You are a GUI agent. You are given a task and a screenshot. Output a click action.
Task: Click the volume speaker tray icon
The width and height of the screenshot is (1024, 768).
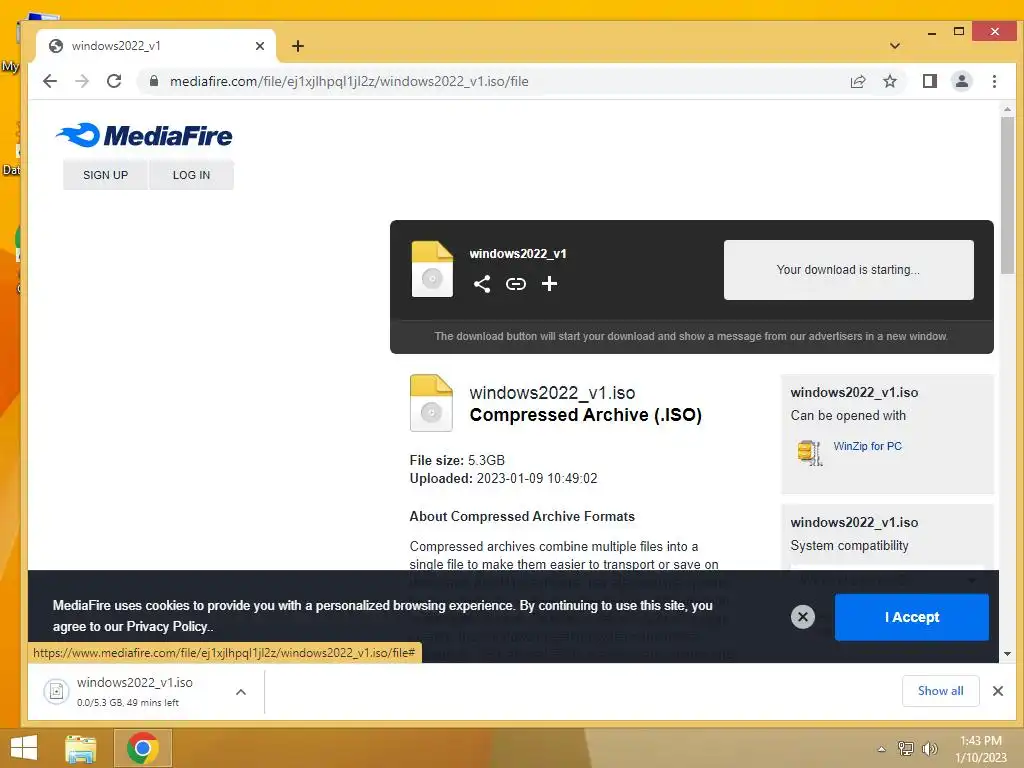pos(929,748)
